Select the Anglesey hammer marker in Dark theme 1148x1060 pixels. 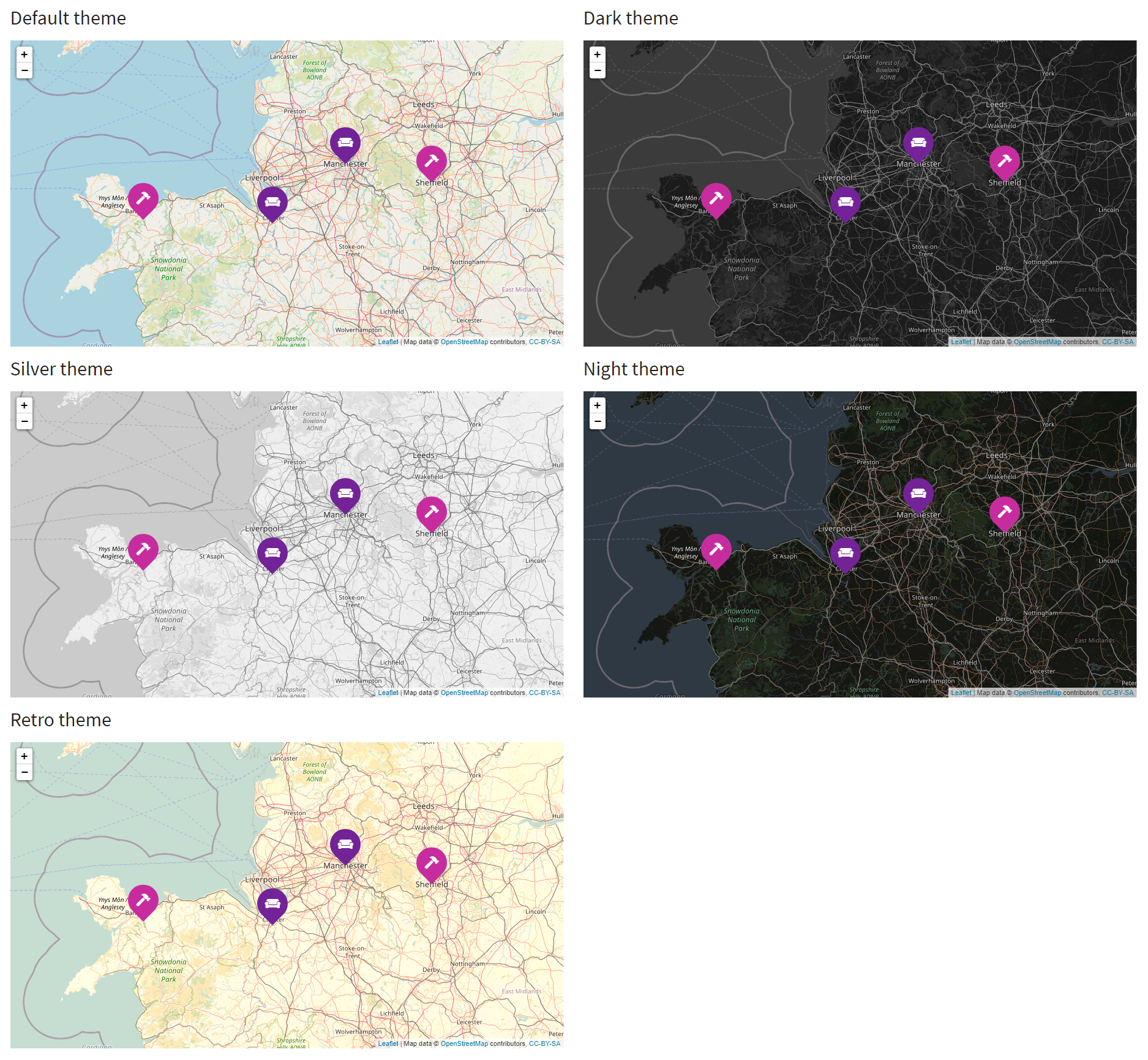716,200
